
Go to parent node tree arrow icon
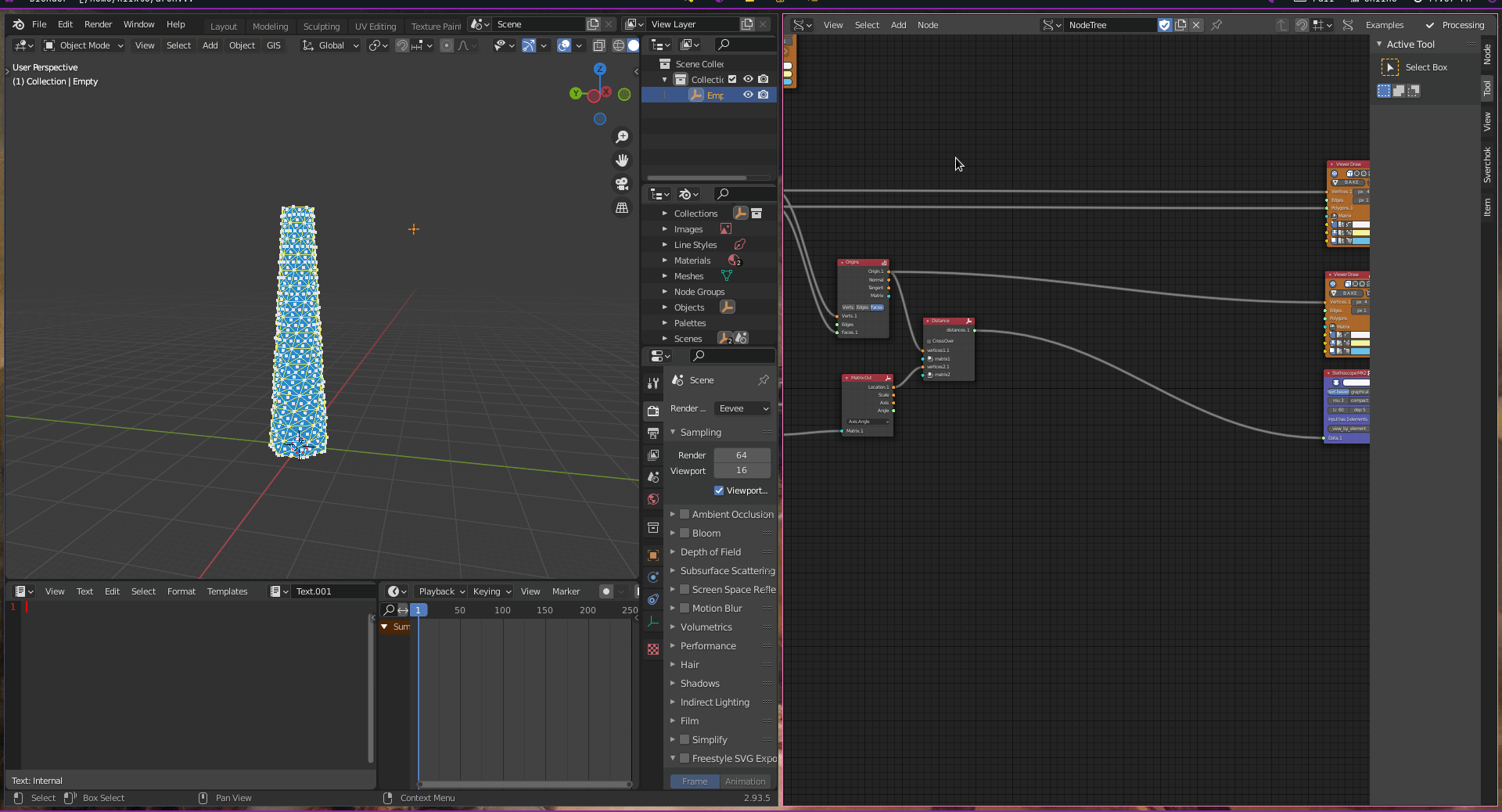point(1281,25)
